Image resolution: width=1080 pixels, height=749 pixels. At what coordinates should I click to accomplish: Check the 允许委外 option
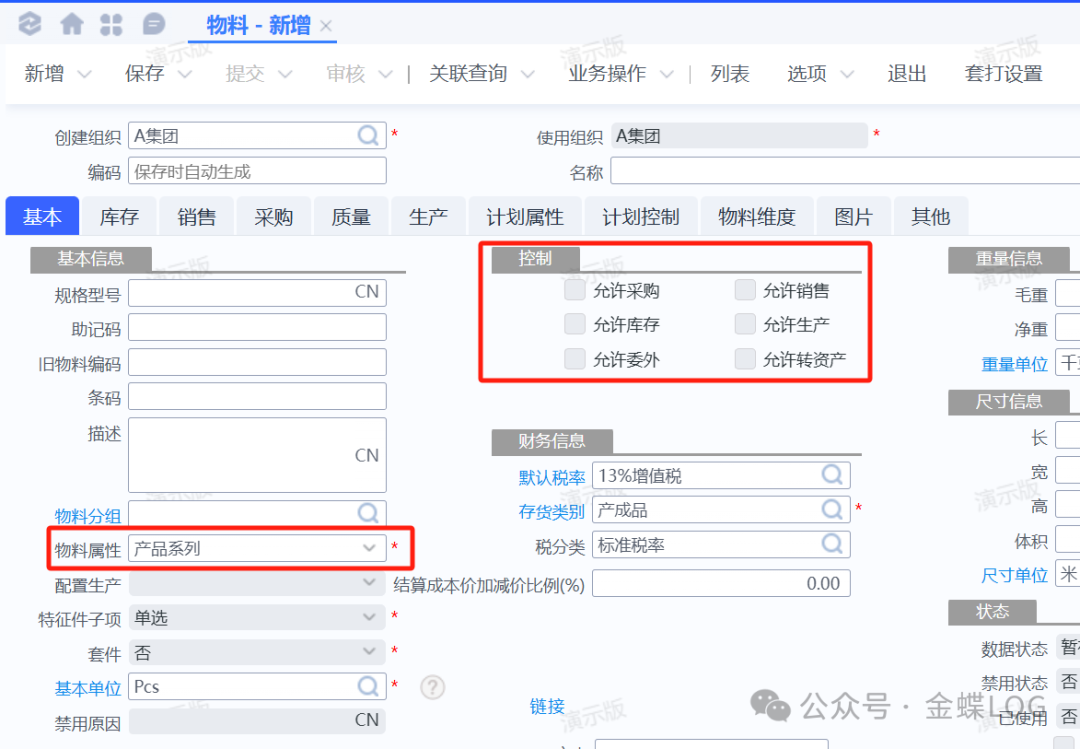click(574, 359)
